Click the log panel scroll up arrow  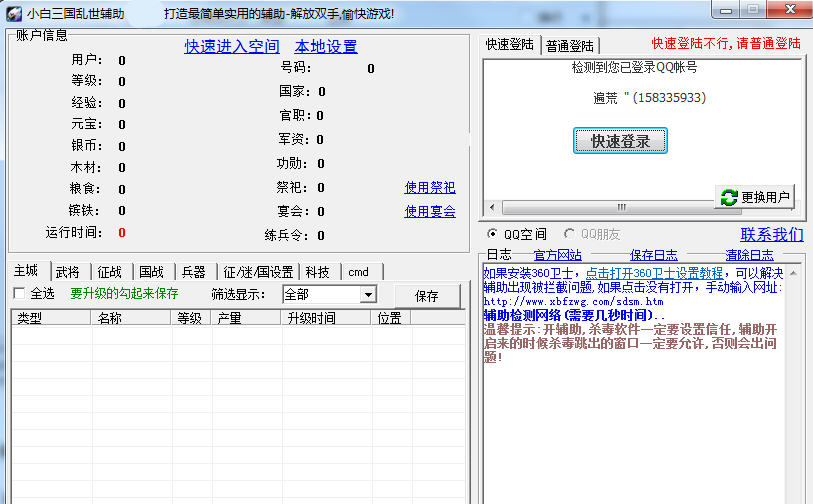(x=793, y=272)
